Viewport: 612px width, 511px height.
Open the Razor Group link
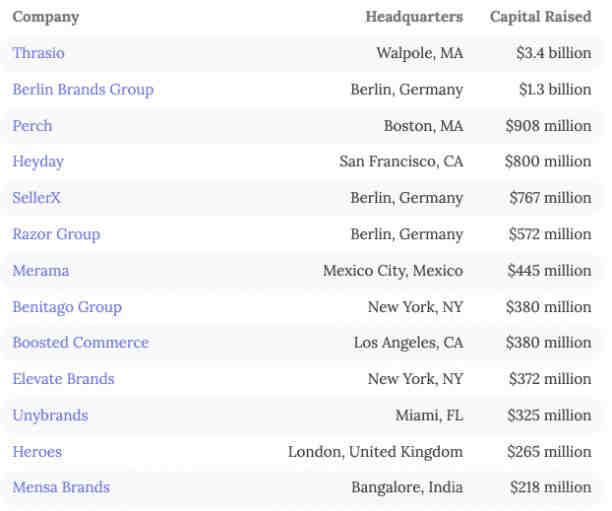[56, 234]
